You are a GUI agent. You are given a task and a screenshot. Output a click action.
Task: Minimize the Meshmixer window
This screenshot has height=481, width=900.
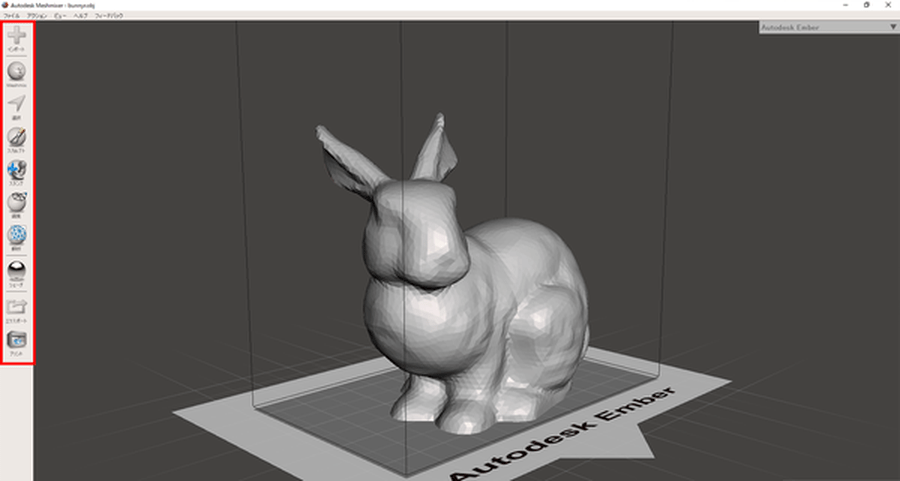tap(846, 5)
